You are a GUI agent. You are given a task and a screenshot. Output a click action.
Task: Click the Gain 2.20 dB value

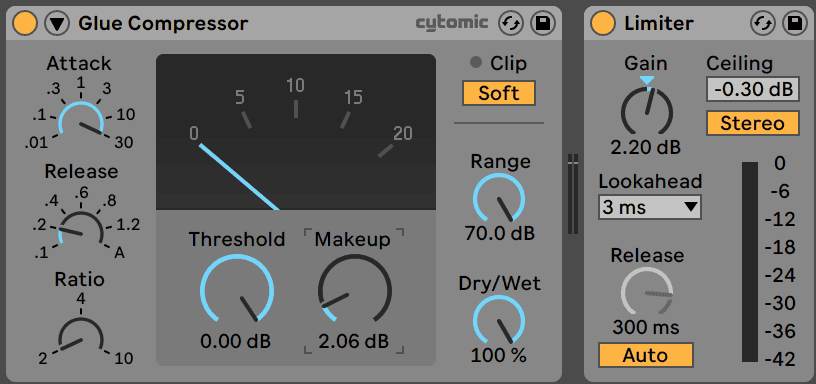[x=646, y=147]
